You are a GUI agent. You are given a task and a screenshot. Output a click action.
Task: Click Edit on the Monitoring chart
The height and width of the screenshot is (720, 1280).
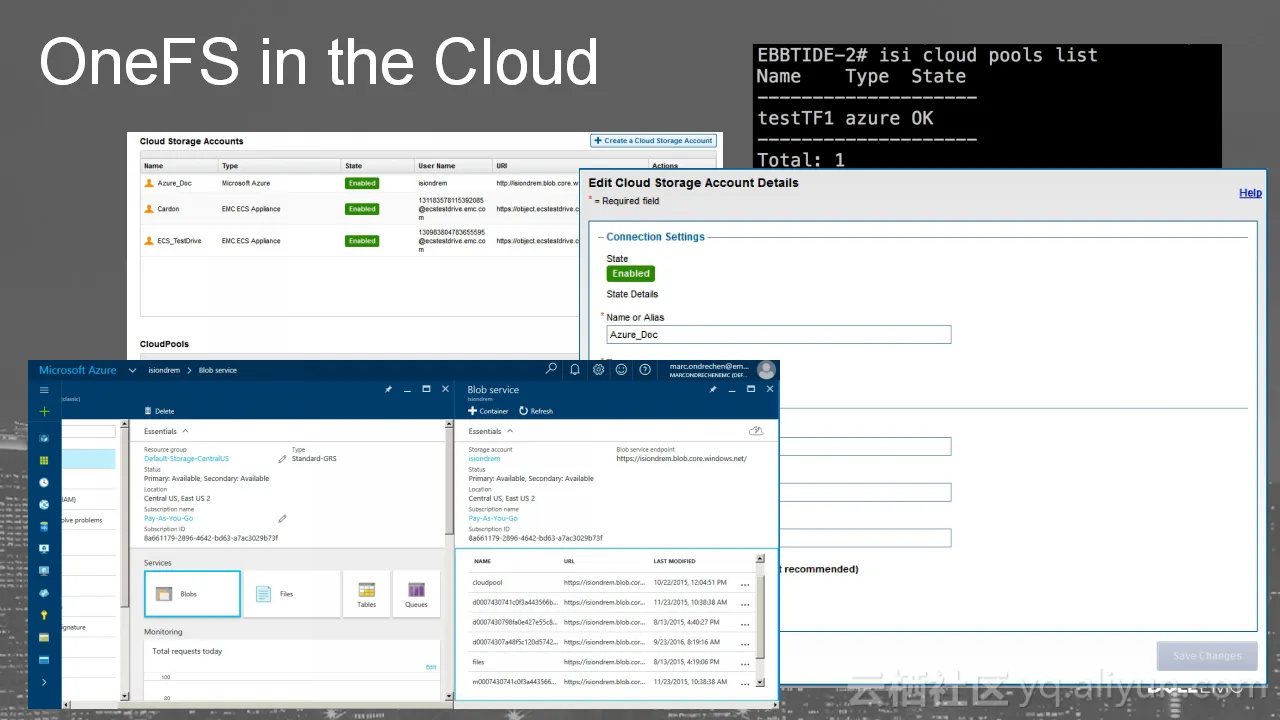(431, 667)
